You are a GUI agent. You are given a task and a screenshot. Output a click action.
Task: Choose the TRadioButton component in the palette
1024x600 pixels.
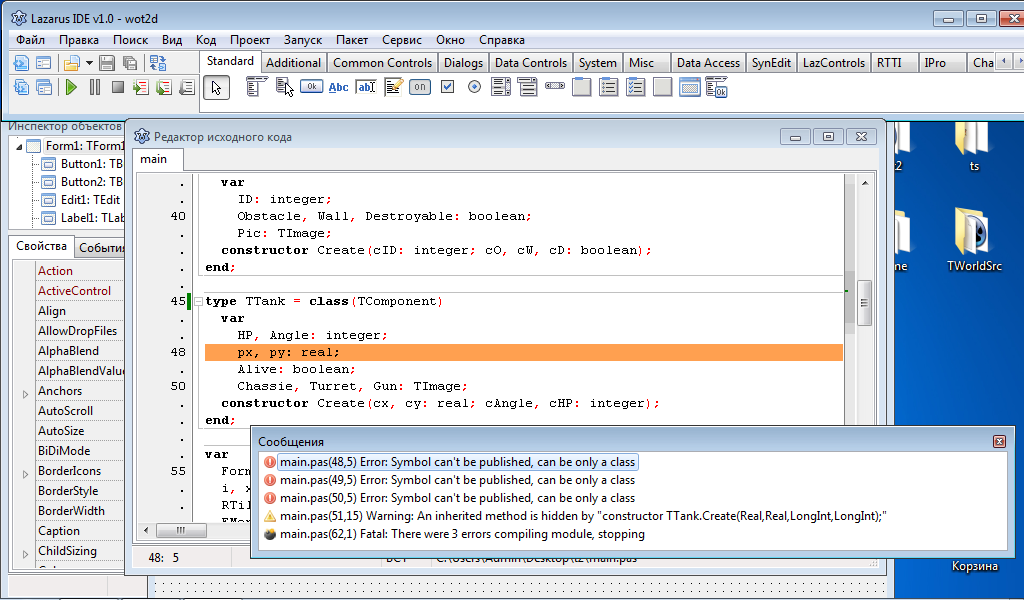(x=475, y=87)
